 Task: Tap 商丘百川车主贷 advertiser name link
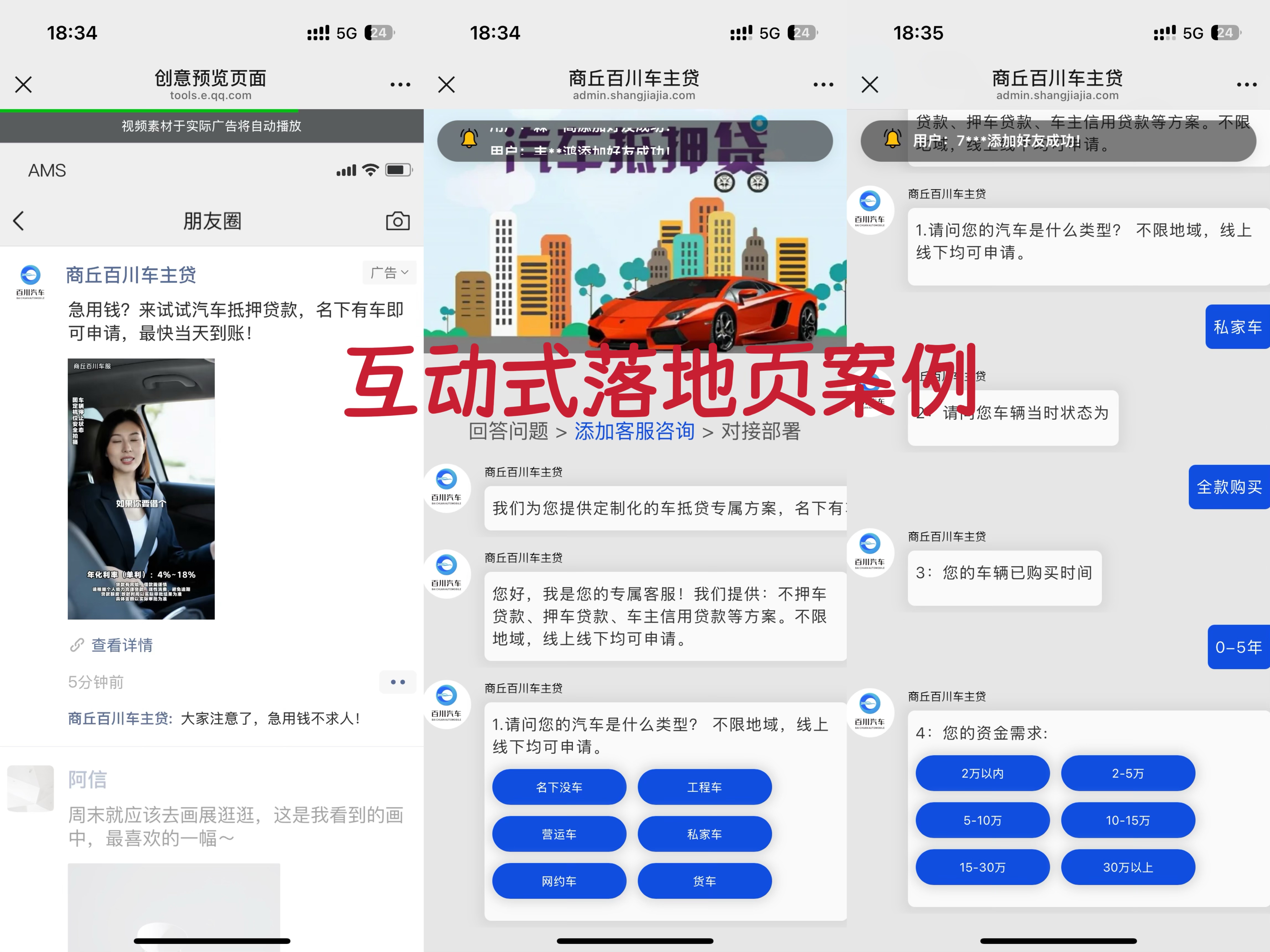[x=131, y=275]
